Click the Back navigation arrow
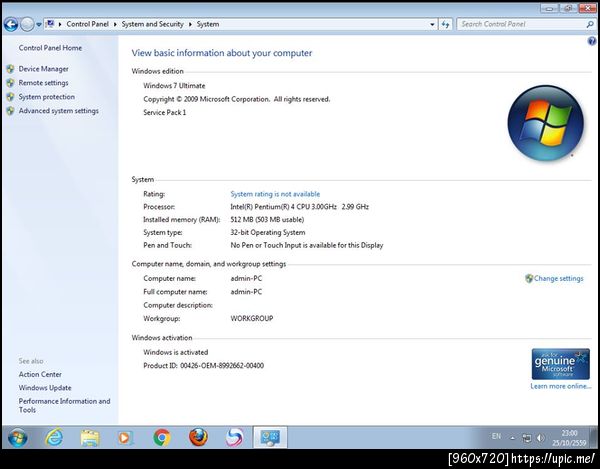The width and height of the screenshot is (600, 469). click(11, 24)
